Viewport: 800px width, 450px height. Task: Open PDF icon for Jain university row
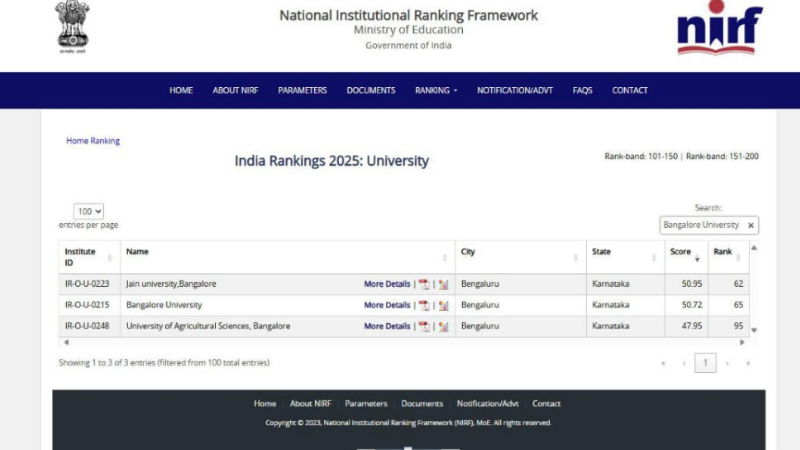tap(423, 284)
